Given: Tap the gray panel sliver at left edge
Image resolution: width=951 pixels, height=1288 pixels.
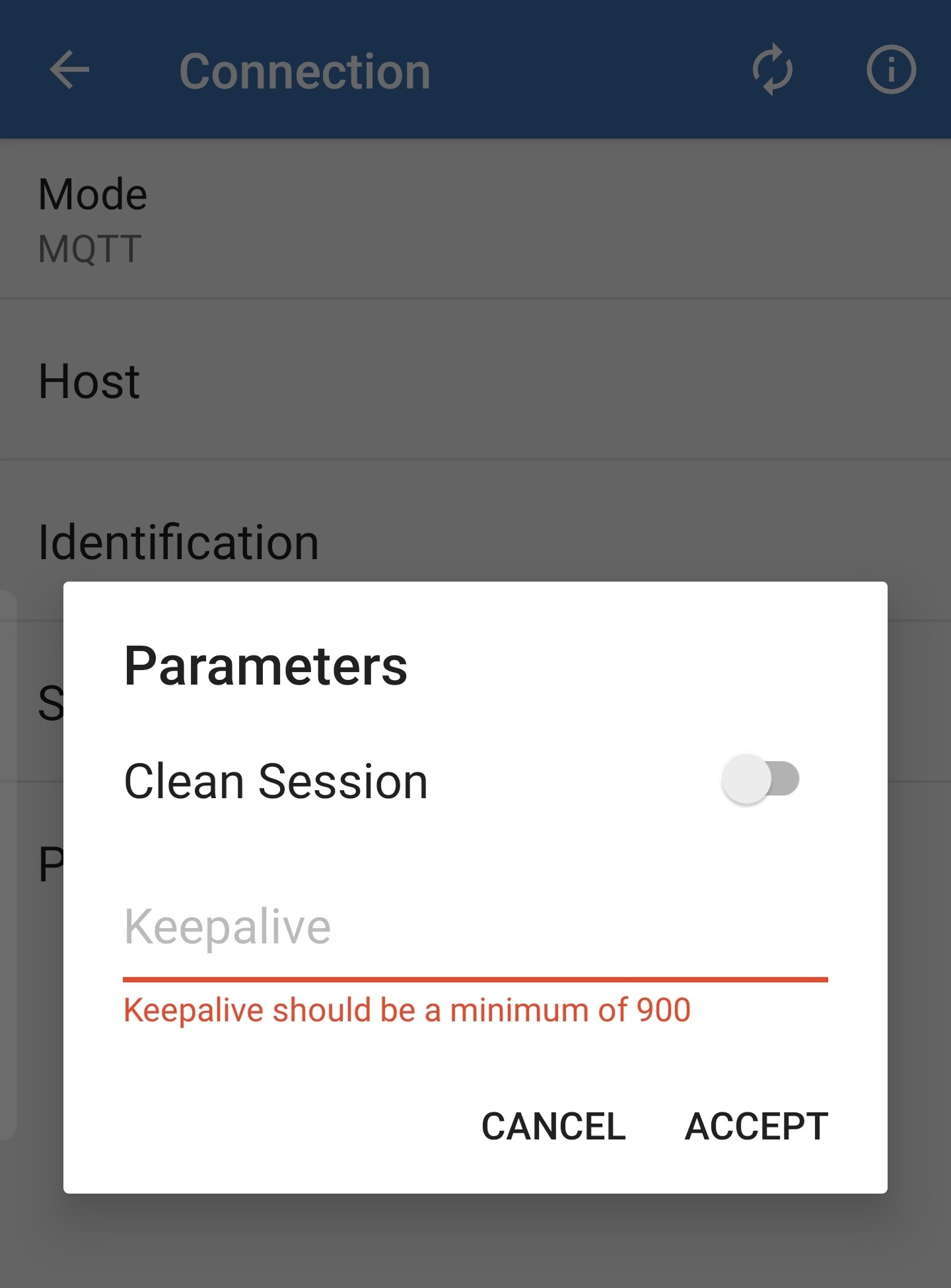Looking at the screenshot, I should coord(8,865).
